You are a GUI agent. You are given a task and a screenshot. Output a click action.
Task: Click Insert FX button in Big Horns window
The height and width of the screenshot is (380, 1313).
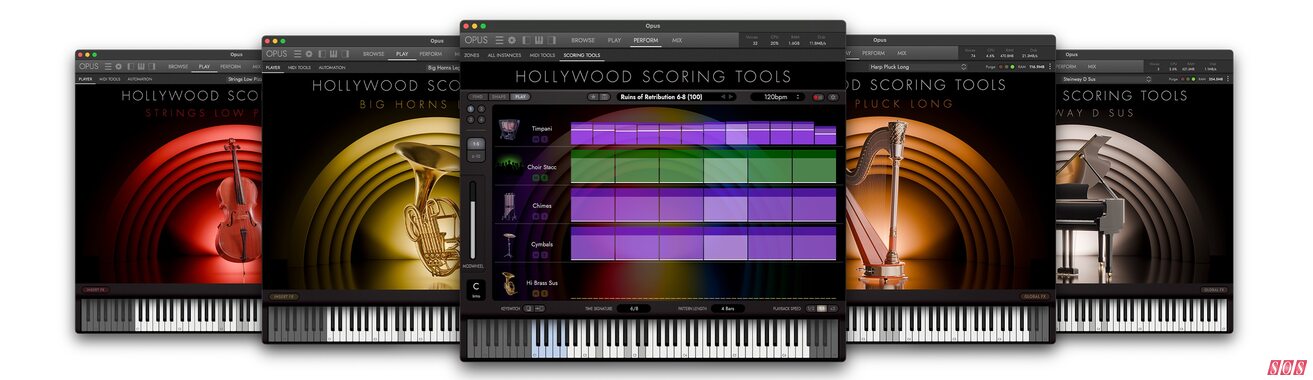coord(284,296)
